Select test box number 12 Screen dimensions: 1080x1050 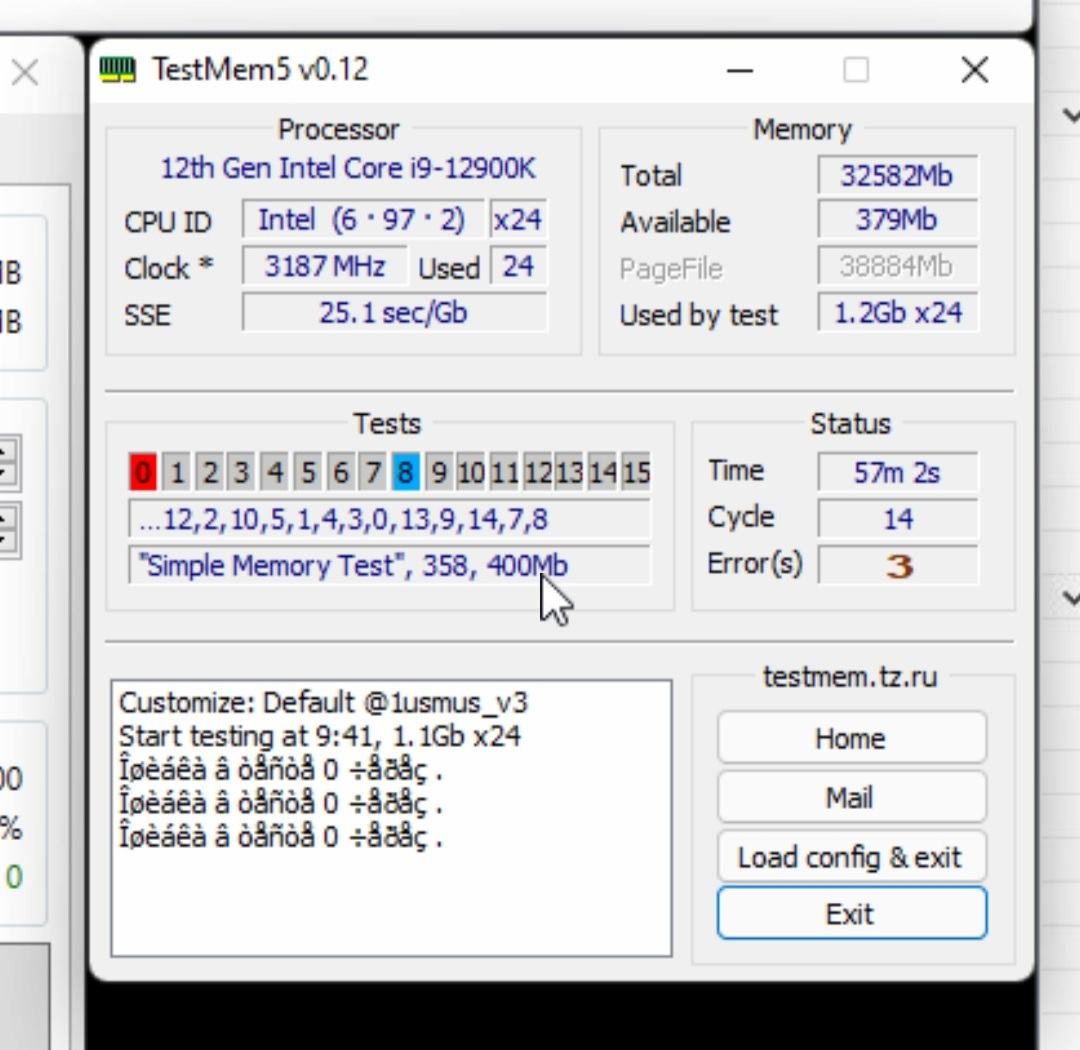(537, 472)
